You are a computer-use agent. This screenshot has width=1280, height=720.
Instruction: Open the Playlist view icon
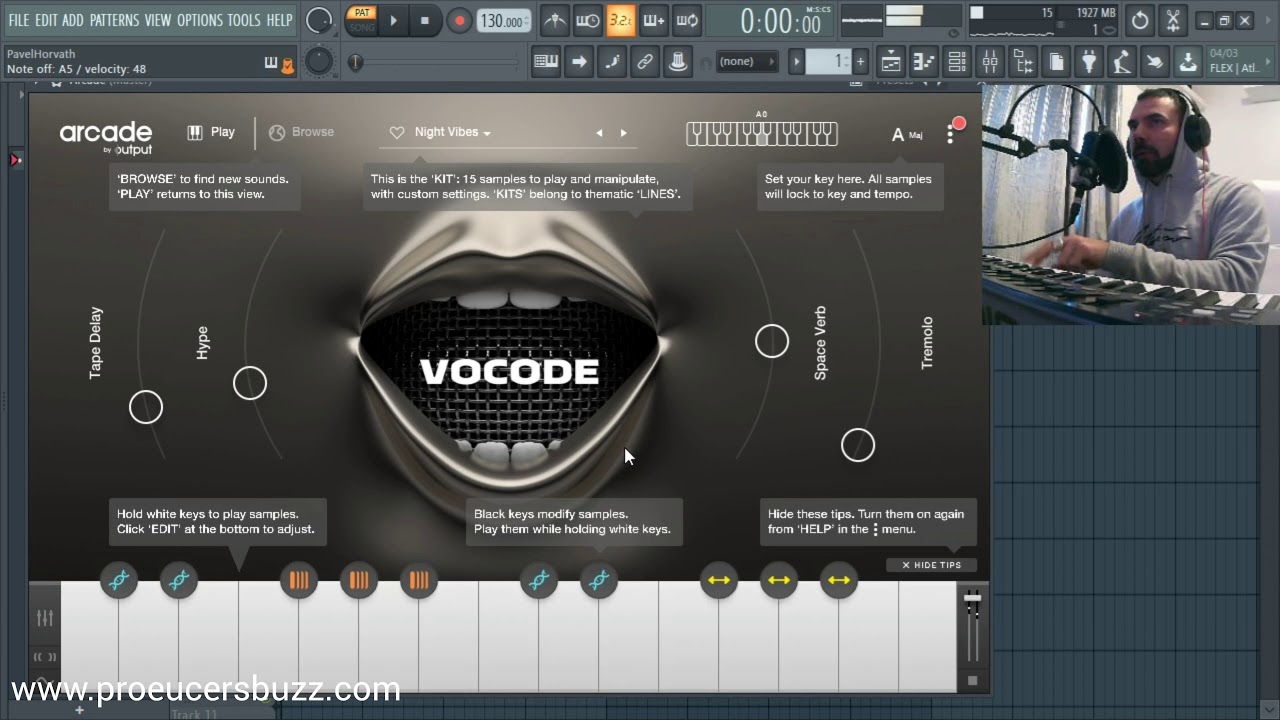coord(890,62)
